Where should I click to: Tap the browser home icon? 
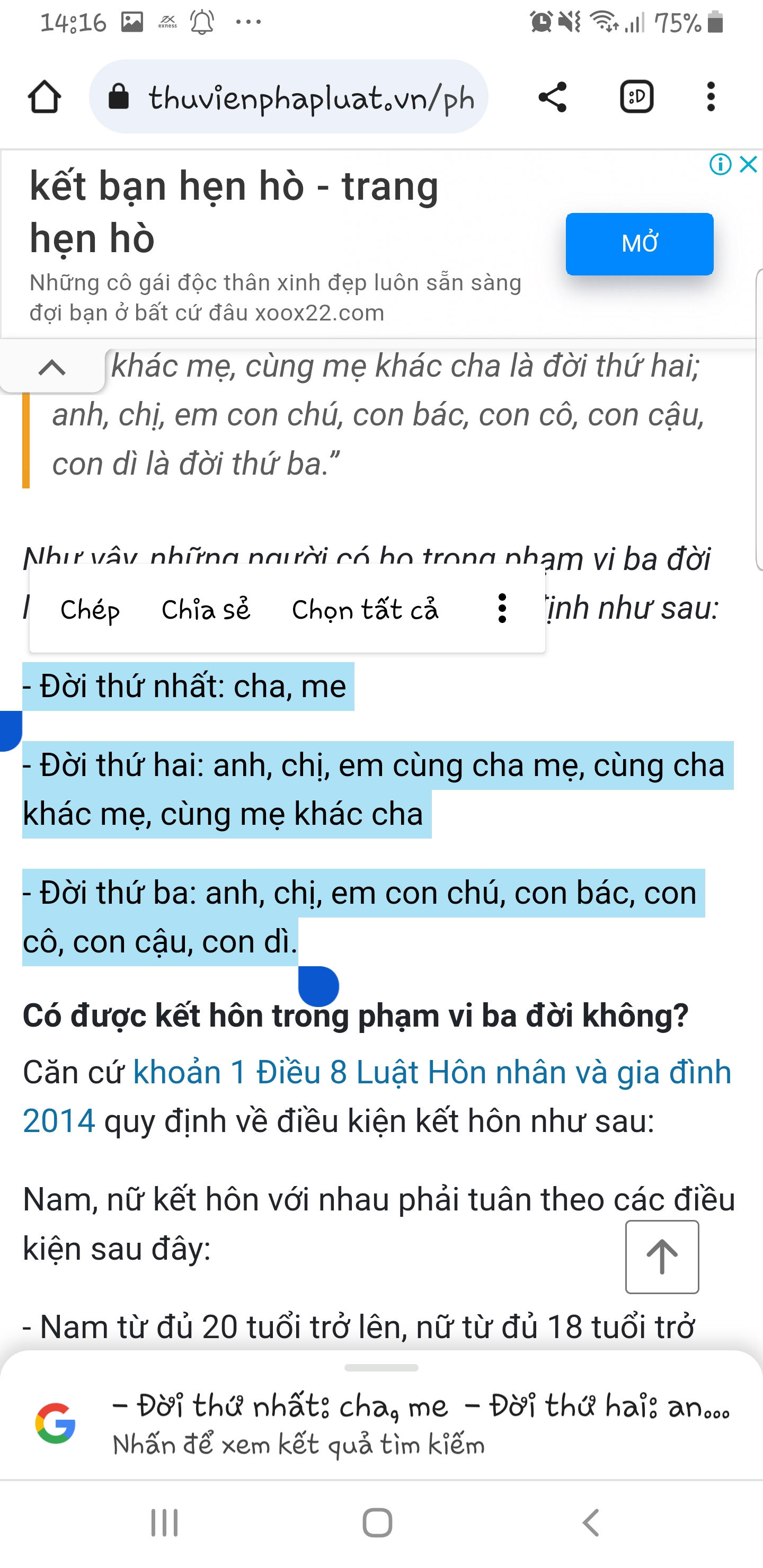point(45,97)
